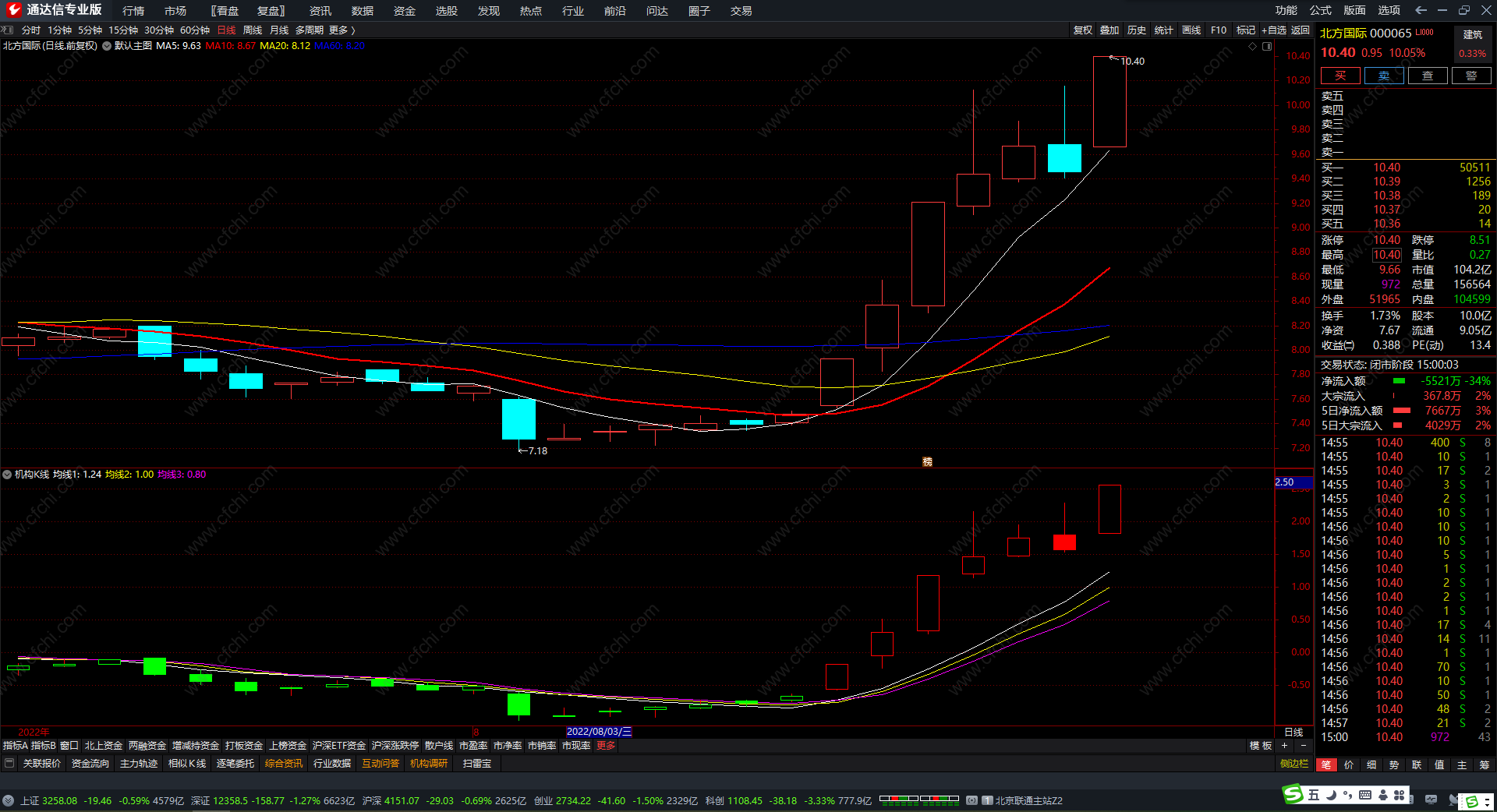Click the 榜 marker on the K-line chart
The image size is (1497, 812).
(x=927, y=462)
